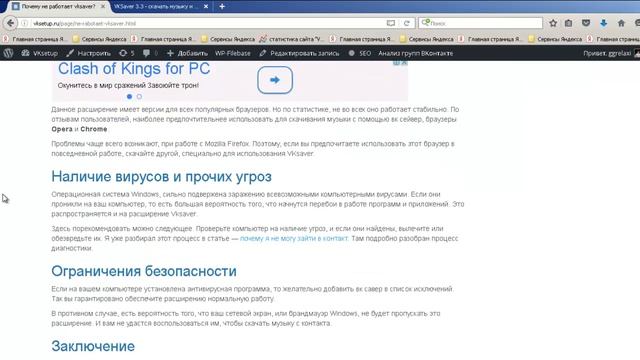
Task: Select the second ad carousel dot
Action: 139,97
